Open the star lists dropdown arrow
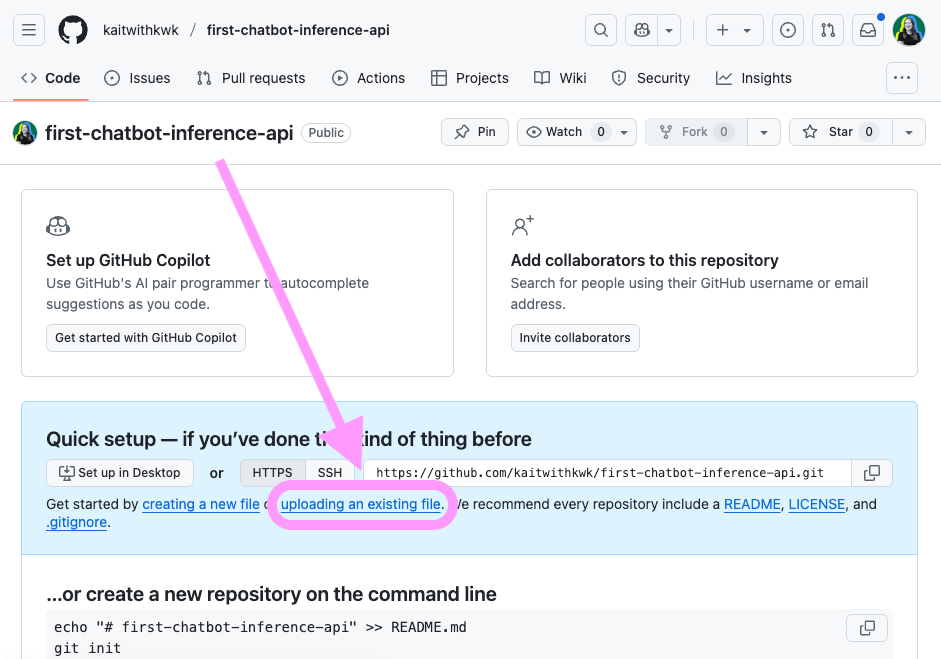Image resolution: width=941 pixels, height=659 pixels. tap(908, 132)
